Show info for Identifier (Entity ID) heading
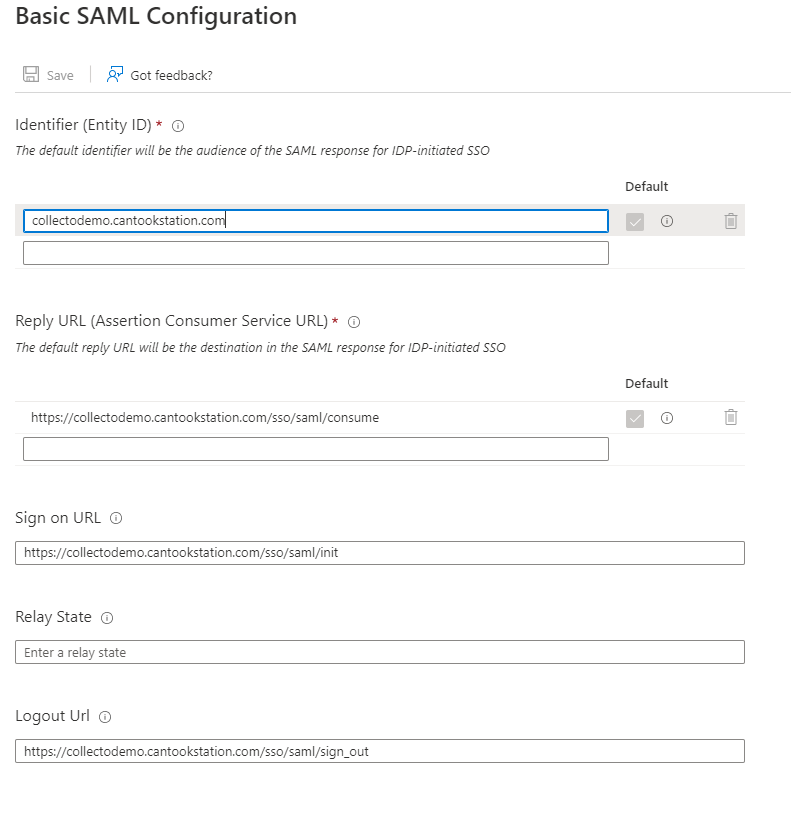791x827 pixels. coord(178,126)
